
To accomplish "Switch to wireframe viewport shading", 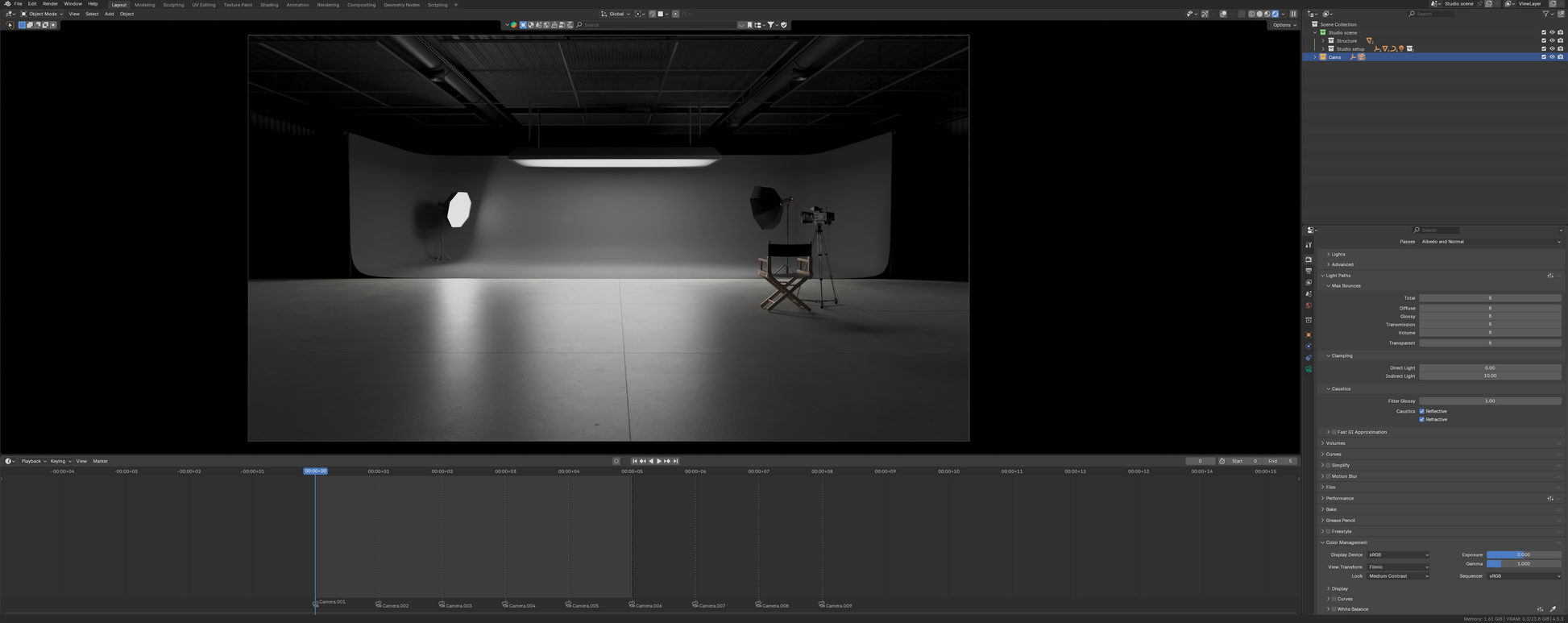I will tap(1251, 14).
